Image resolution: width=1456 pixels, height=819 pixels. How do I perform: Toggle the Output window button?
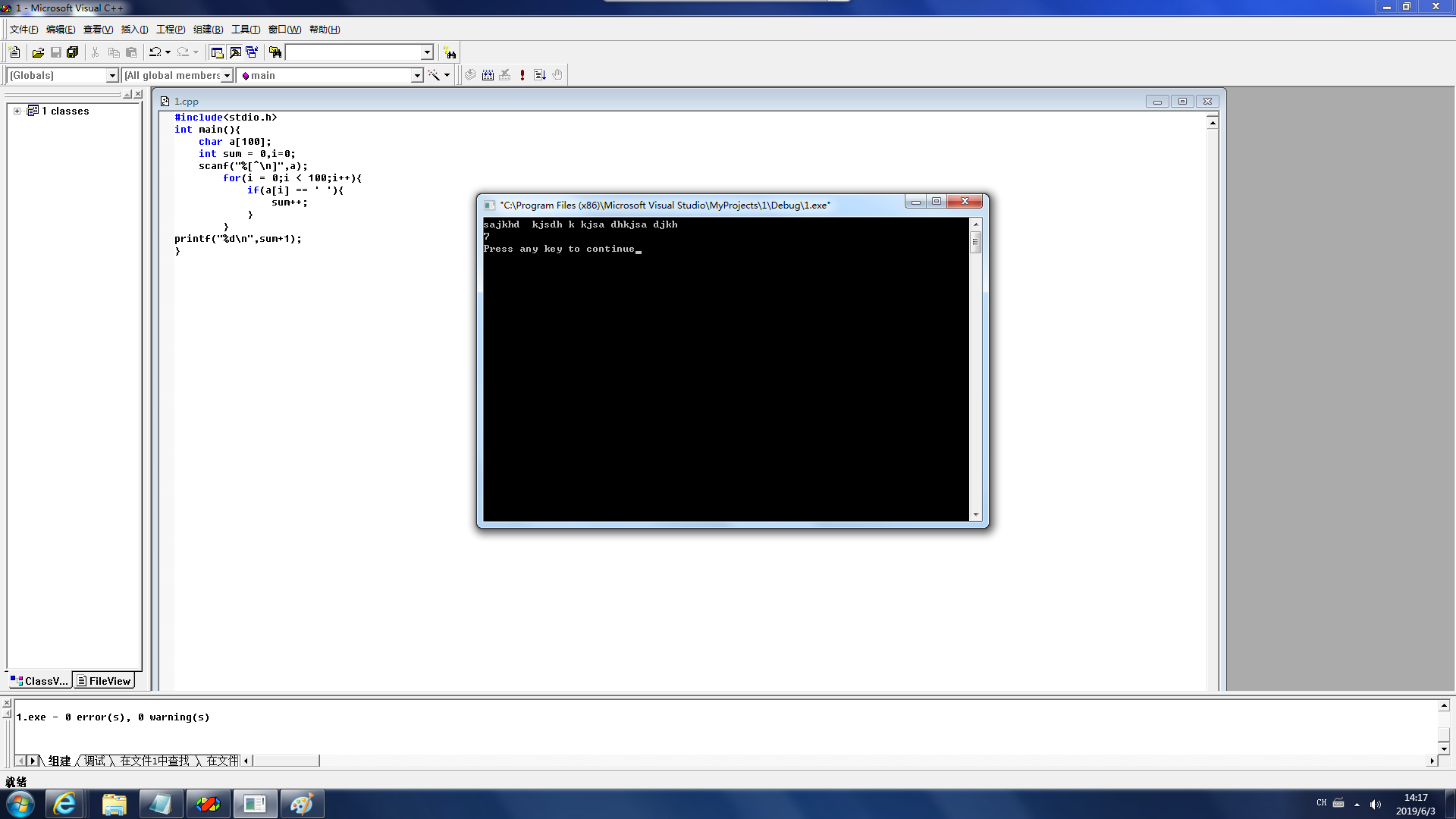coord(235,52)
